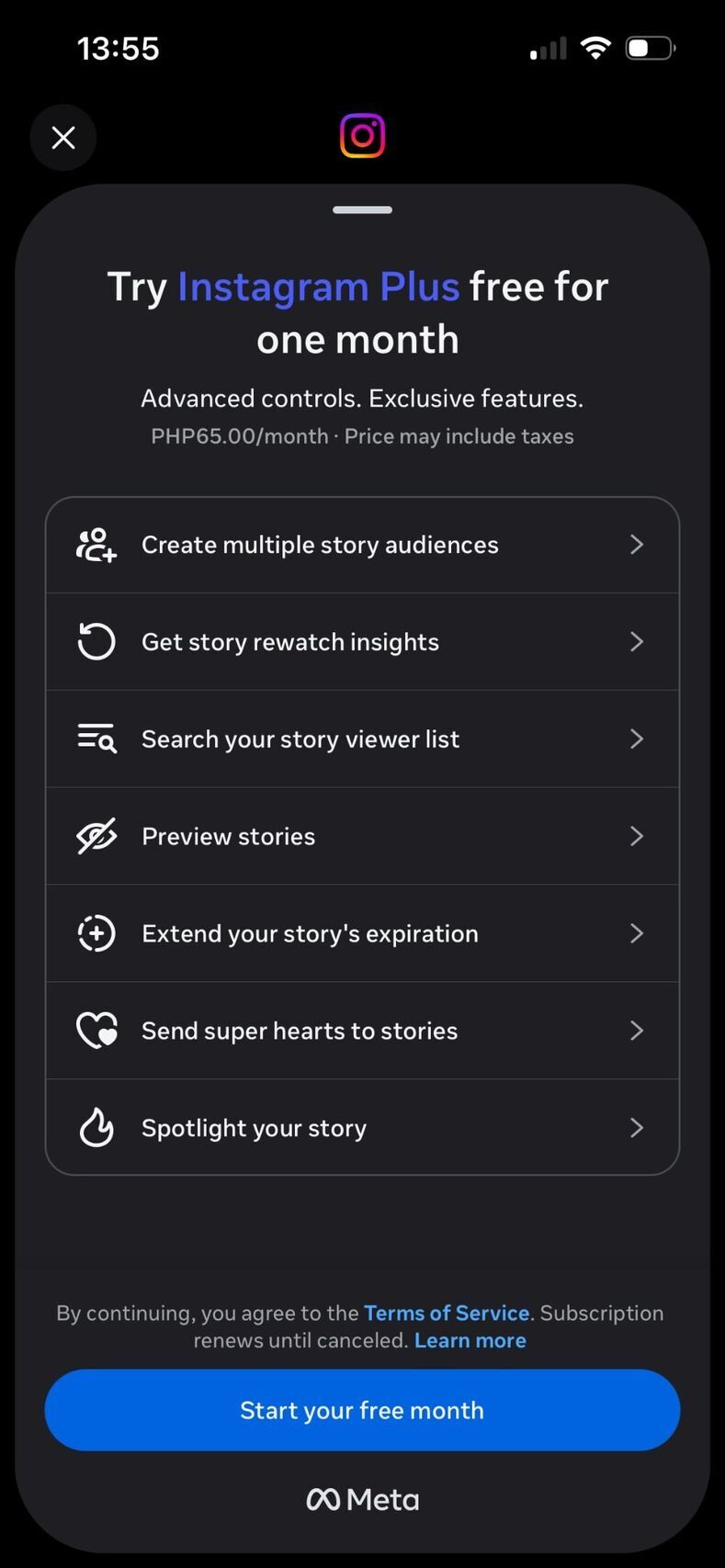Click the crossed-out eye Preview stories icon
This screenshot has width=725, height=1568.
coord(96,836)
